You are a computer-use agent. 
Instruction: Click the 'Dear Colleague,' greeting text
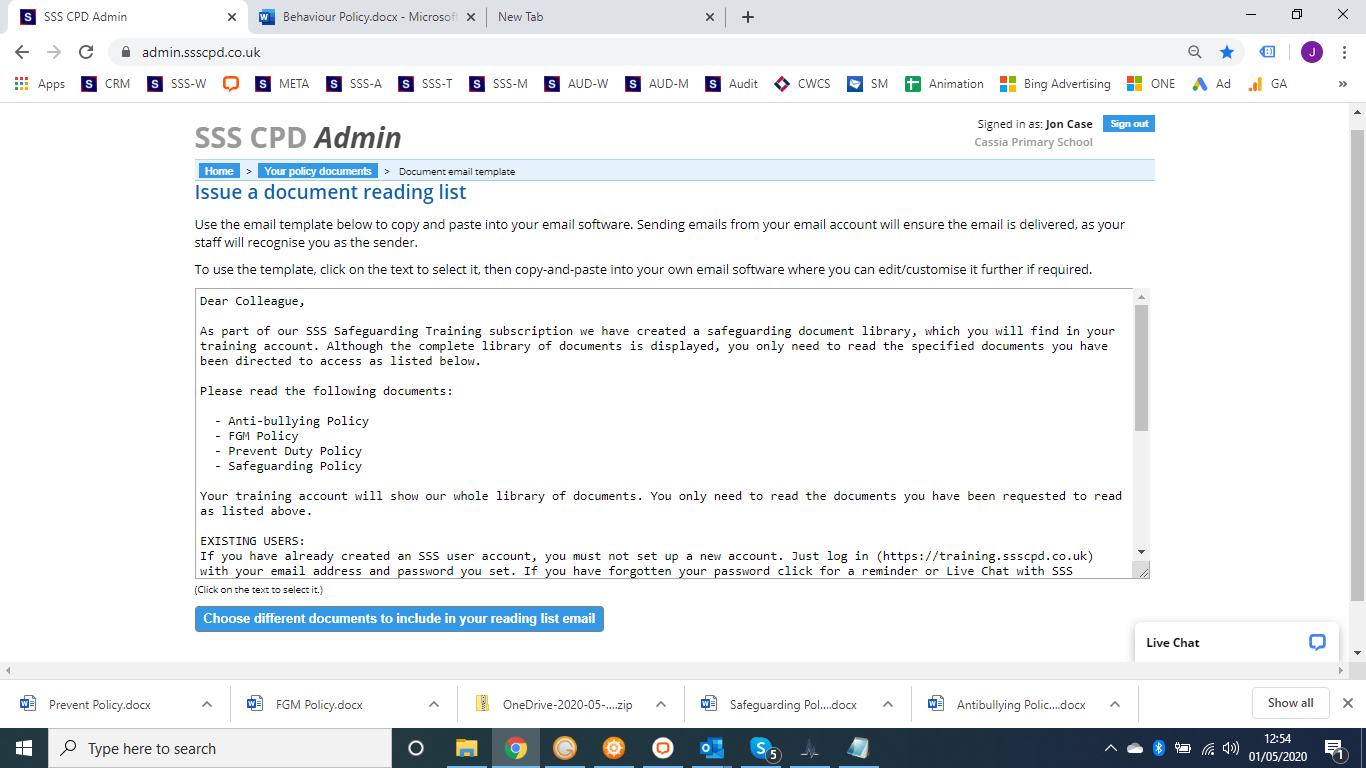click(252, 301)
